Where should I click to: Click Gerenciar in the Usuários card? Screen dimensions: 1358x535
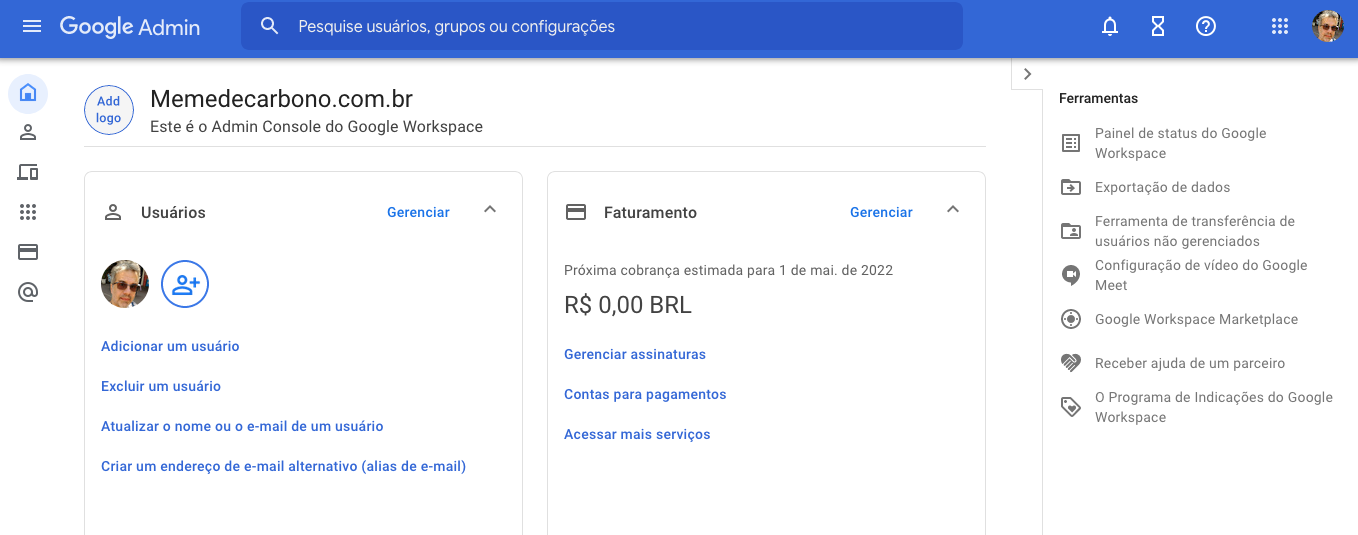pos(418,212)
